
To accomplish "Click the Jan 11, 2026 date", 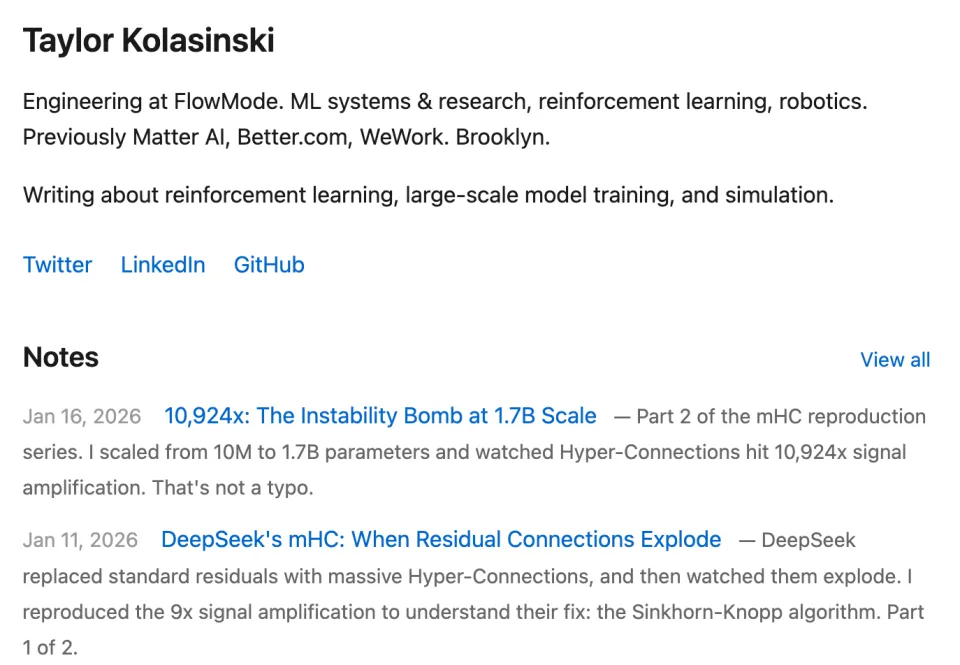I will (x=80, y=541).
